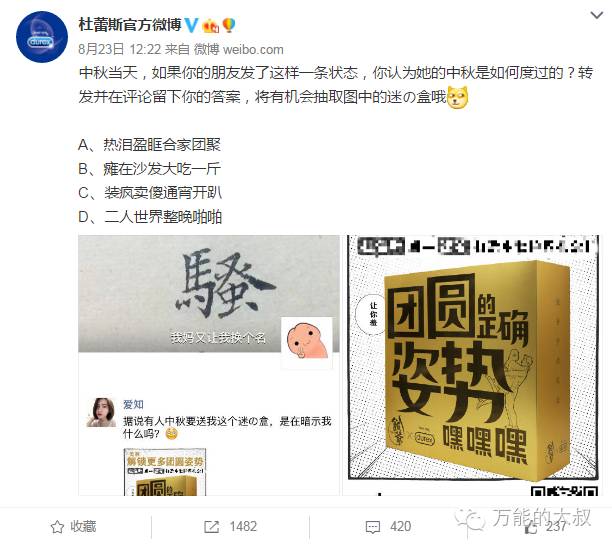Click the crown membership badge icon
The width and height of the screenshot is (612, 548).
(210, 26)
